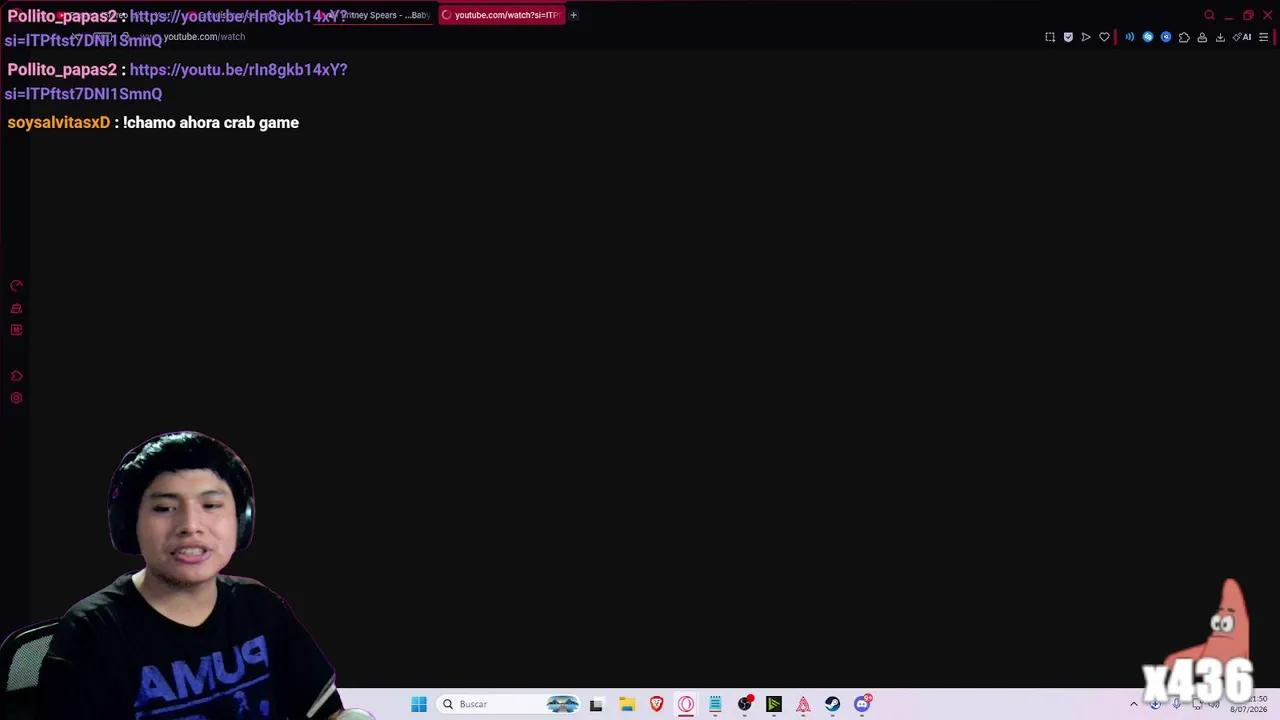Open File Explorer from the taskbar
The width and height of the screenshot is (1280, 720).
[x=627, y=704]
